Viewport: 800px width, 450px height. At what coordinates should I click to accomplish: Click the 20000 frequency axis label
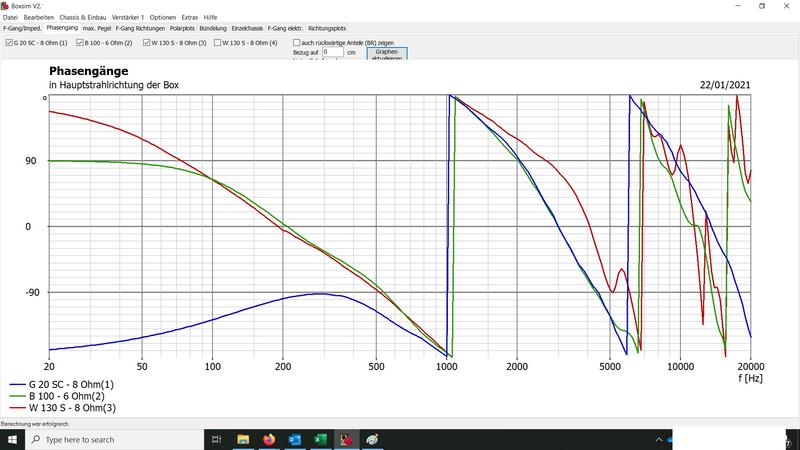click(751, 366)
